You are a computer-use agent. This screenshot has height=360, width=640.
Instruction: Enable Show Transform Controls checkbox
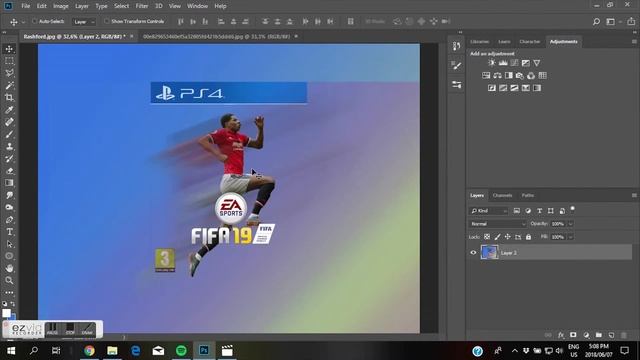click(107, 21)
